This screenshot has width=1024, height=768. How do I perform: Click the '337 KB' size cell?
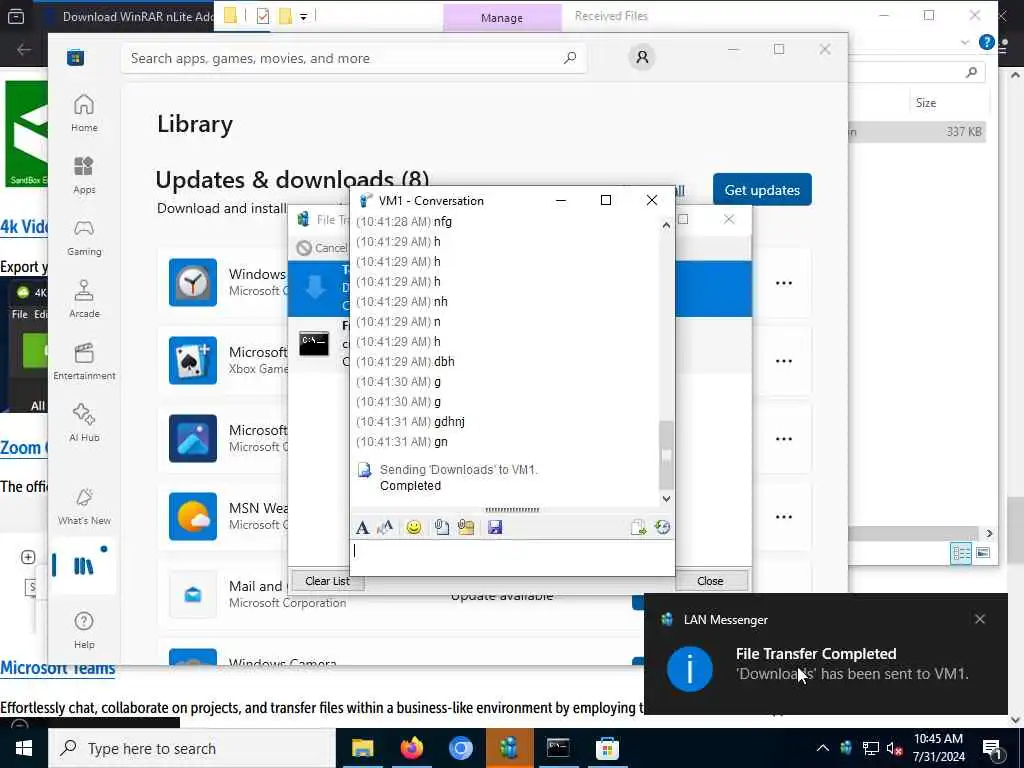[964, 131]
